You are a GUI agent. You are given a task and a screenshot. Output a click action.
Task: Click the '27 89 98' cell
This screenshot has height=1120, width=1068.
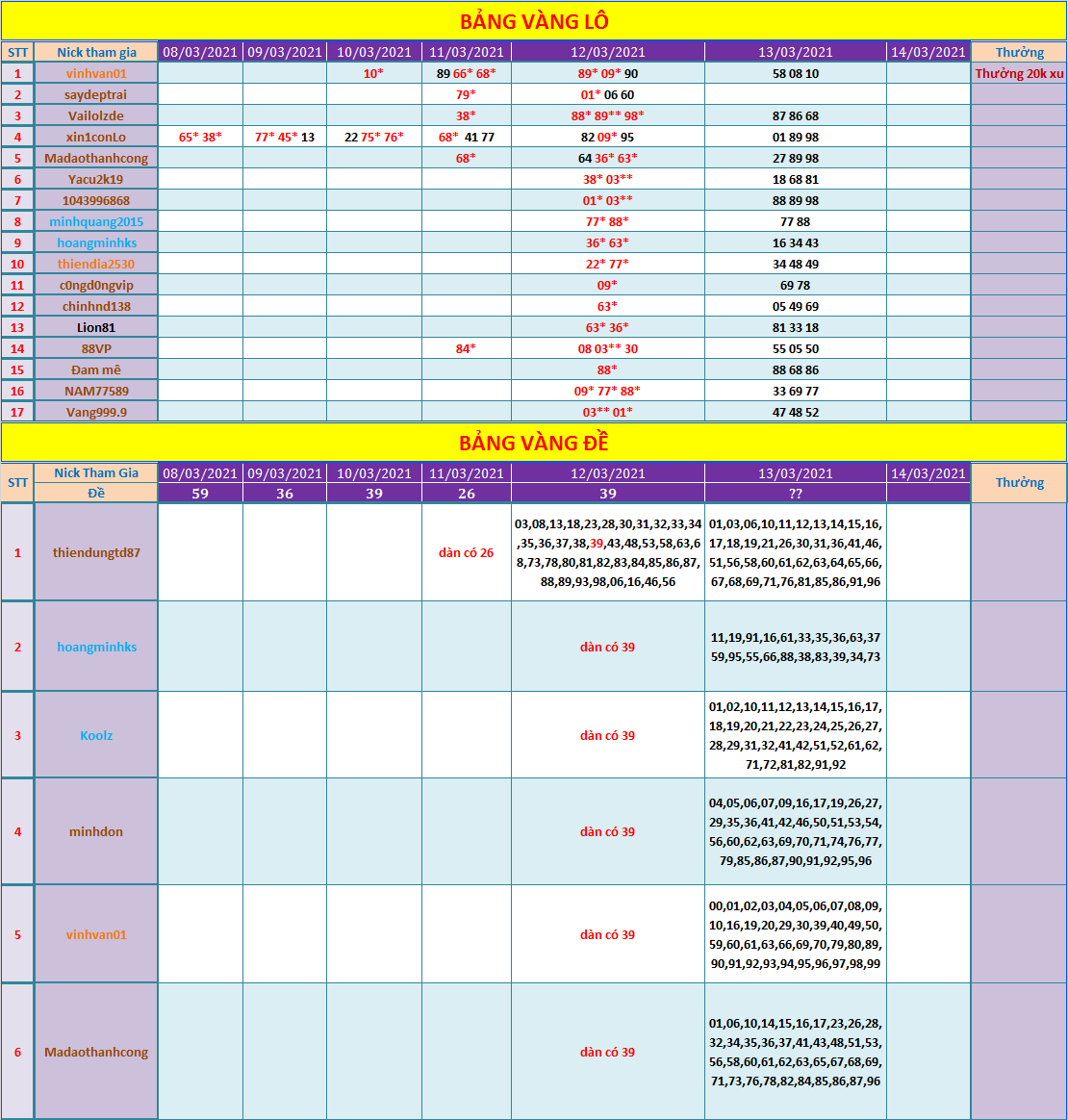pos(795,159)
